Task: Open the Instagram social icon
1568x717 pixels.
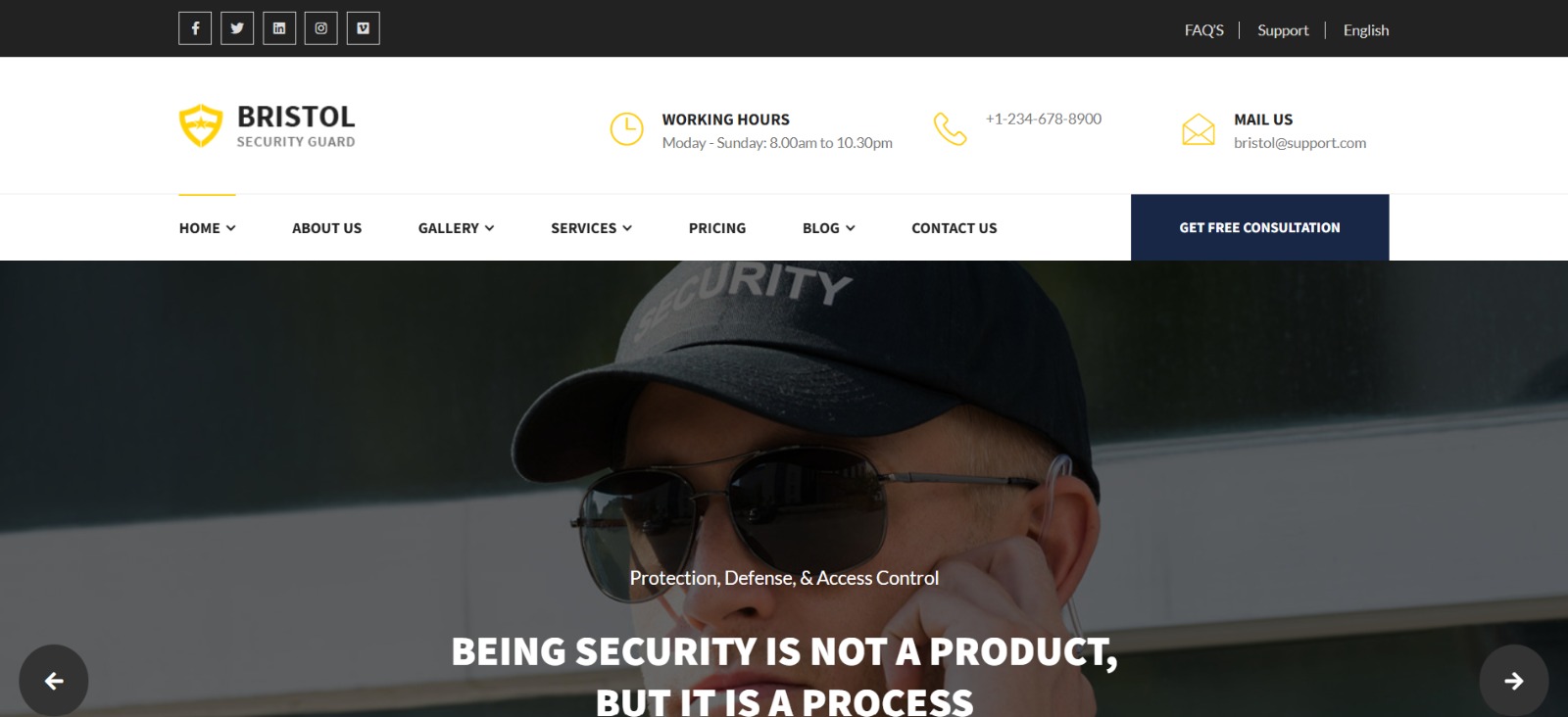Action: pyautogui.click(x=320, y=28)
